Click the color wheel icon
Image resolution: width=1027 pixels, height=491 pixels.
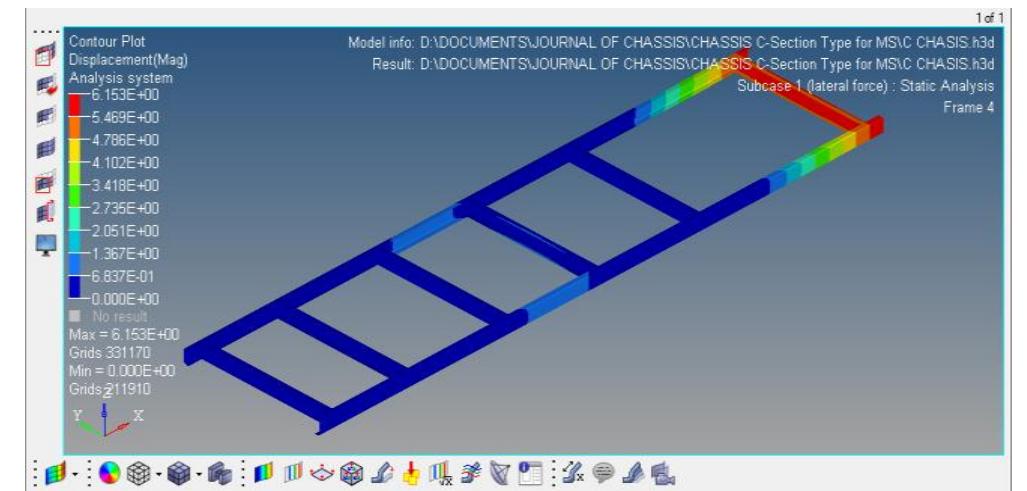pos(111,473)
